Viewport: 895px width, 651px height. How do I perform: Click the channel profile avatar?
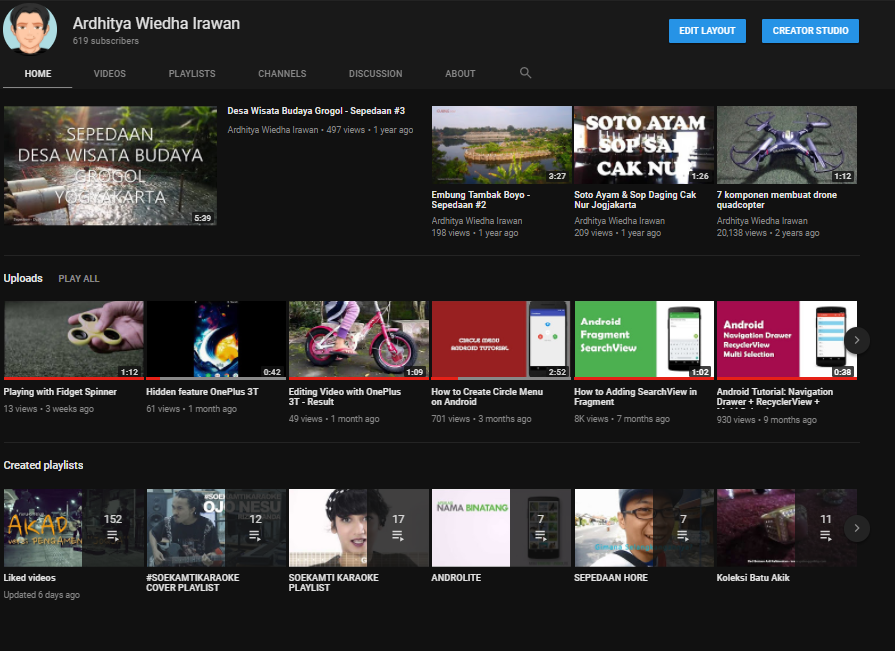coord(30,27)
